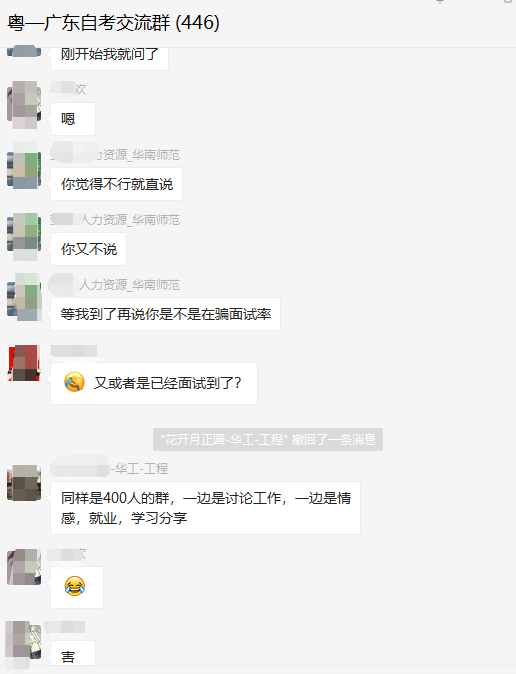516x674 pixels.
Task: Open the avatar beside 你觉得不行就直说
Action: [x=24, y=165]
